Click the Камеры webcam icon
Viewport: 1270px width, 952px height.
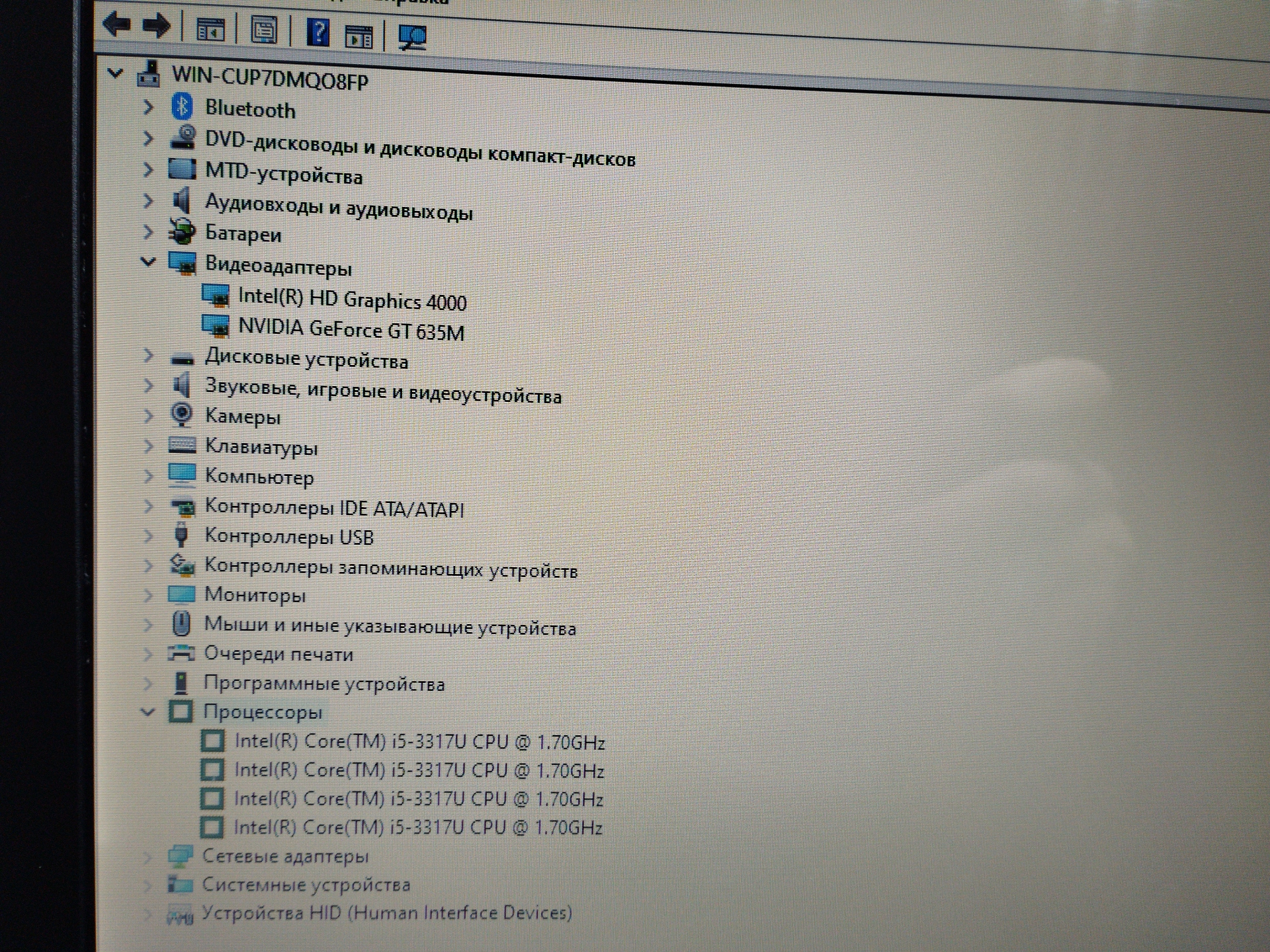[x=181, y=415]
